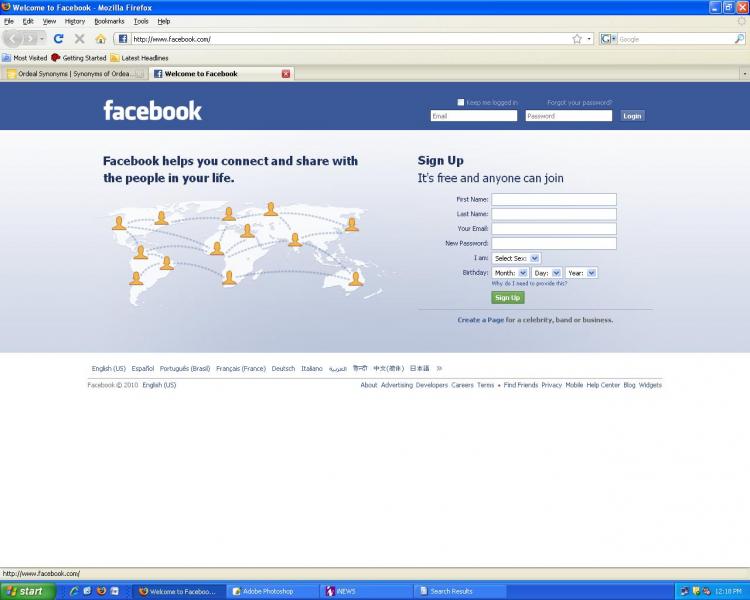Click the Stop loading X icon
The image size is (750, 600).
[x=79, y=39]
